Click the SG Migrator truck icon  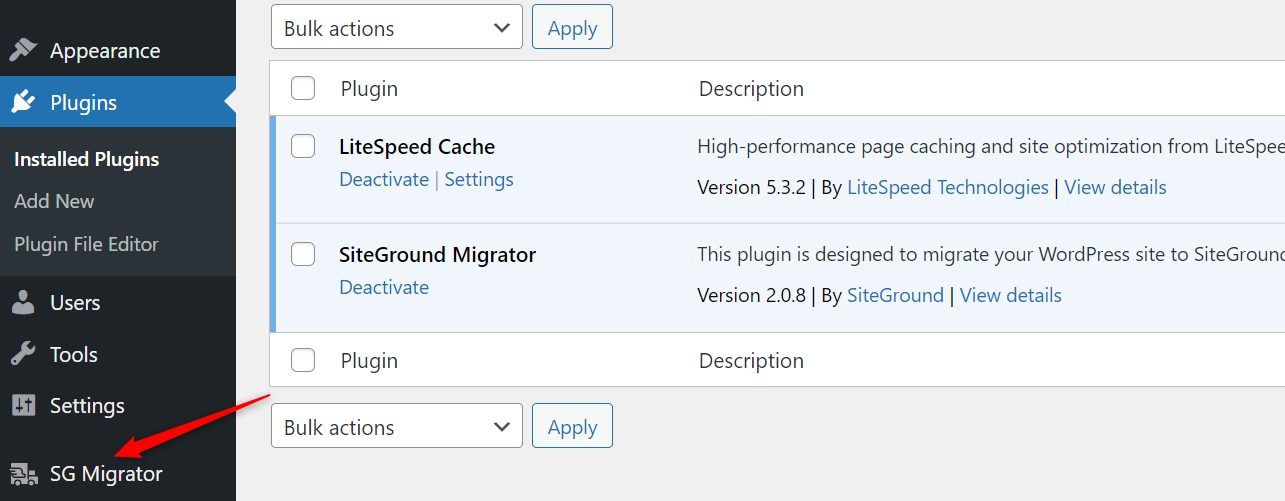[23, 473]
